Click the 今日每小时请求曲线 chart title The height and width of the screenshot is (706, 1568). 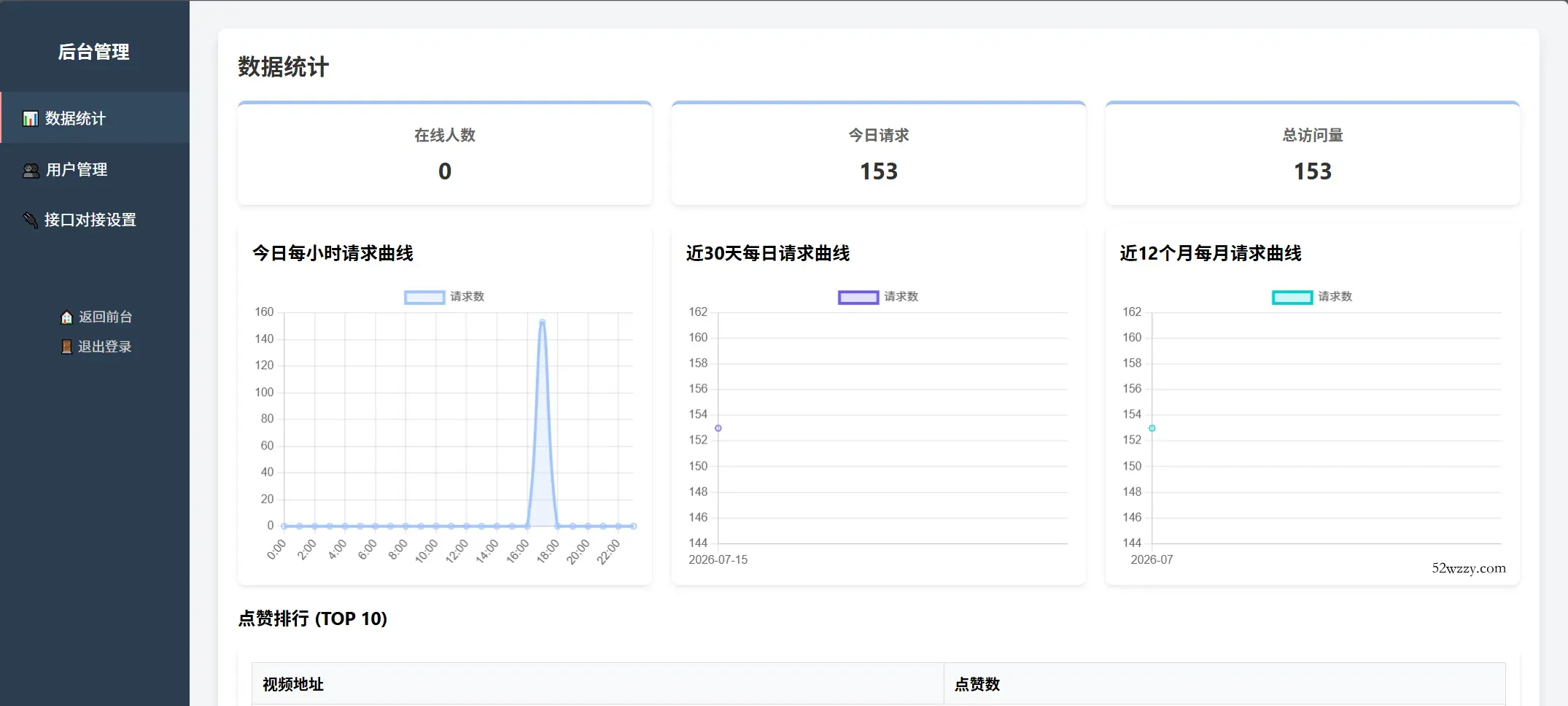point(333,254)
